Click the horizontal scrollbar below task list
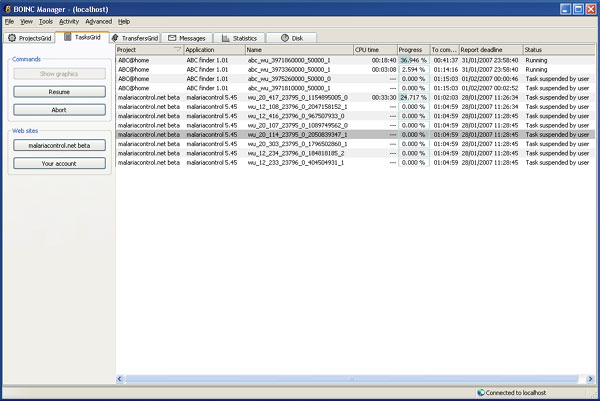 pos(350,379)
